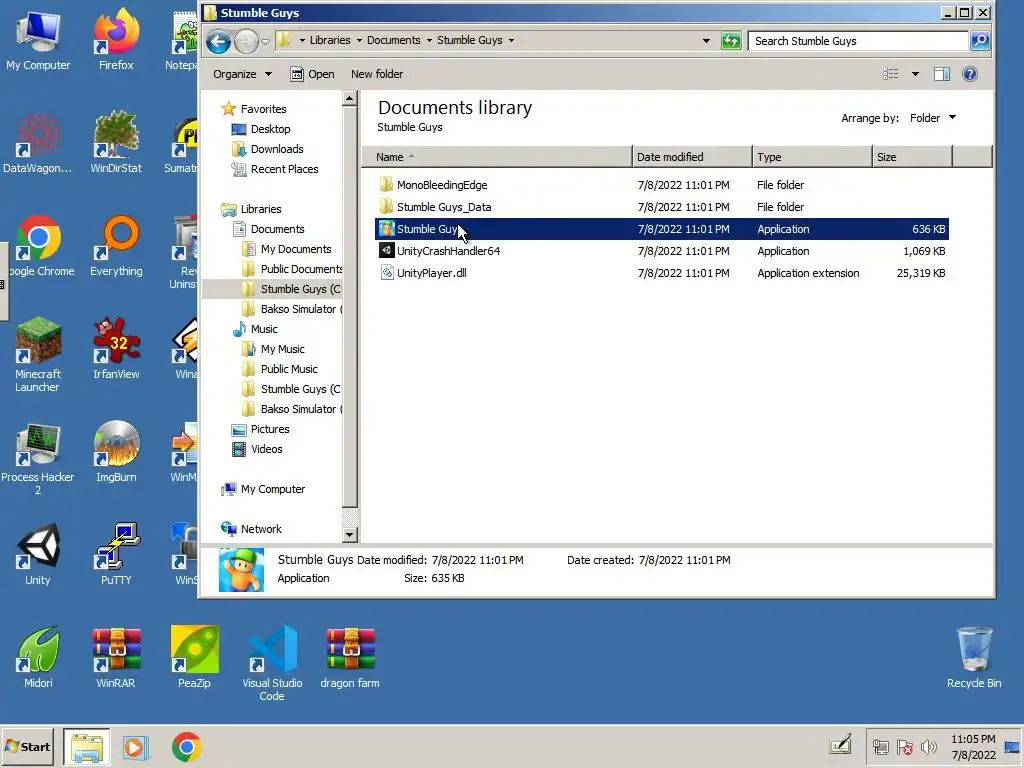This screenshot has width=1024, height=768.
Task: Expand the Libraries breadcrumb arrow
Action: [359, 40]
